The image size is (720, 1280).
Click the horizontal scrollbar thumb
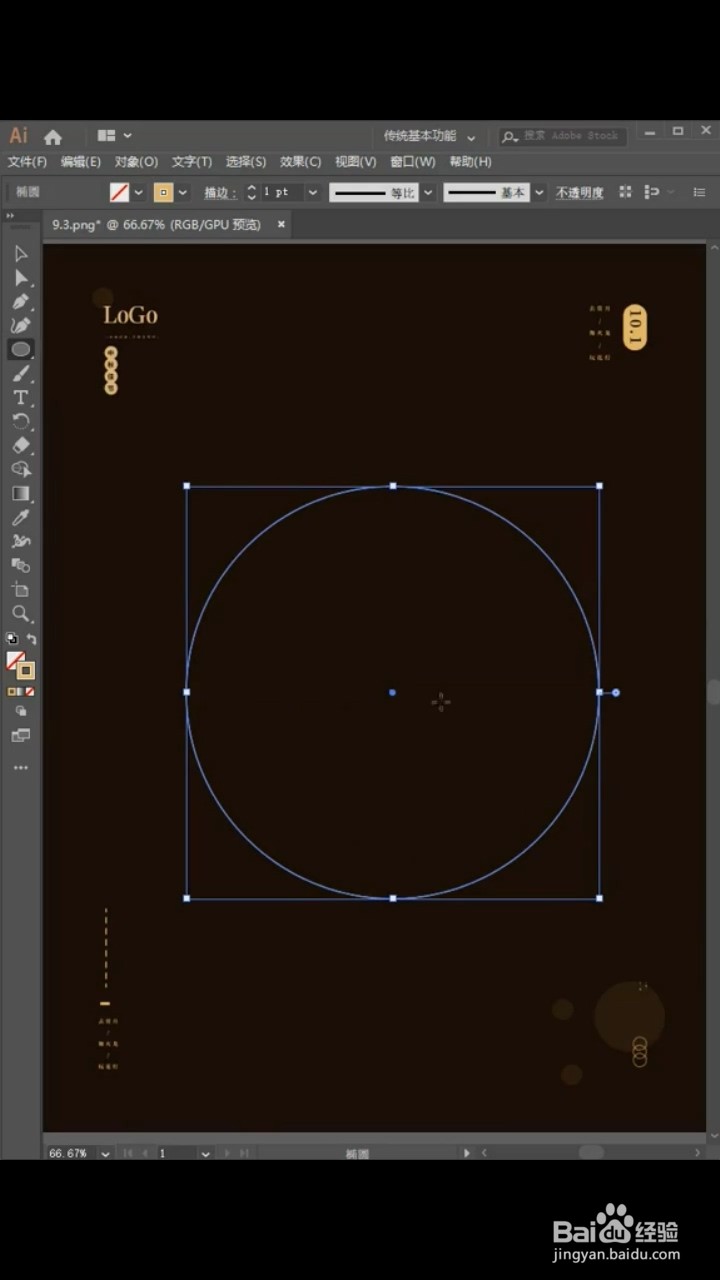click(591, 1153)
